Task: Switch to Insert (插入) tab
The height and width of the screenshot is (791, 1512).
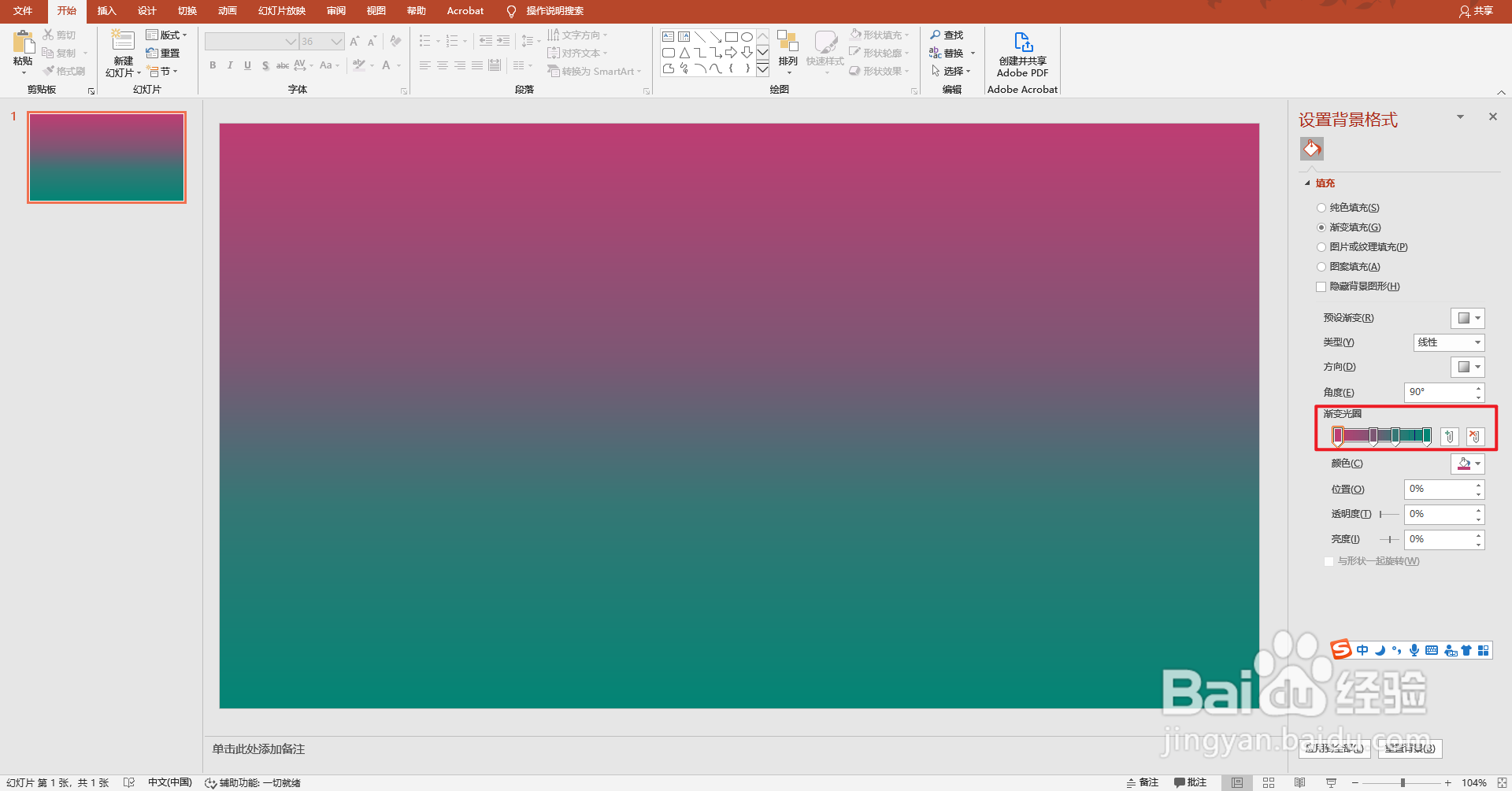Action: pyautogui.click(x=106, y=11)
